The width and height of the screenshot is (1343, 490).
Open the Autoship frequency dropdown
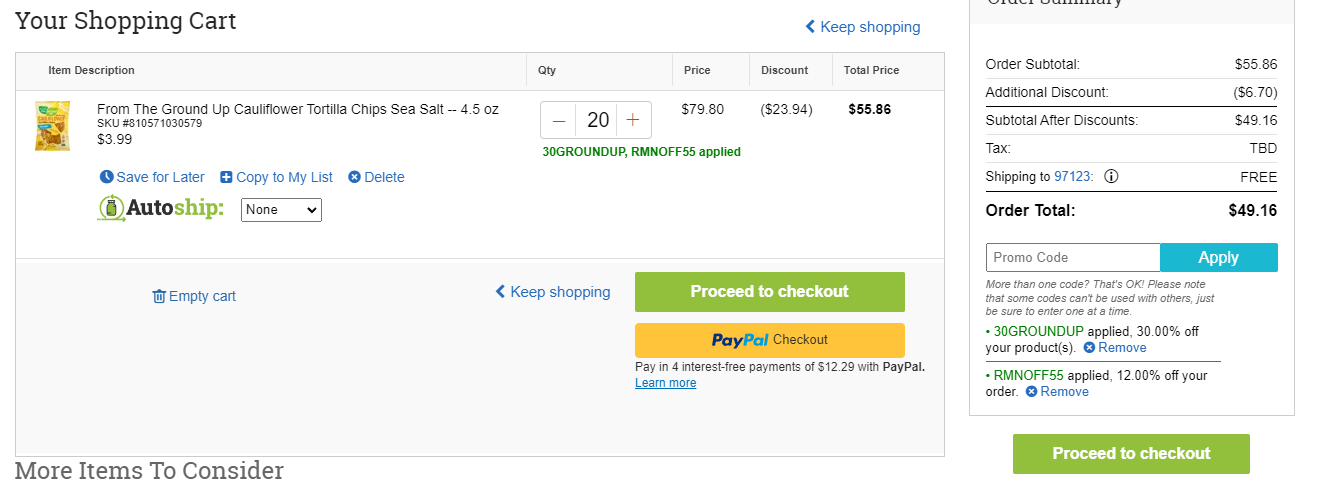tap(281, 210)
